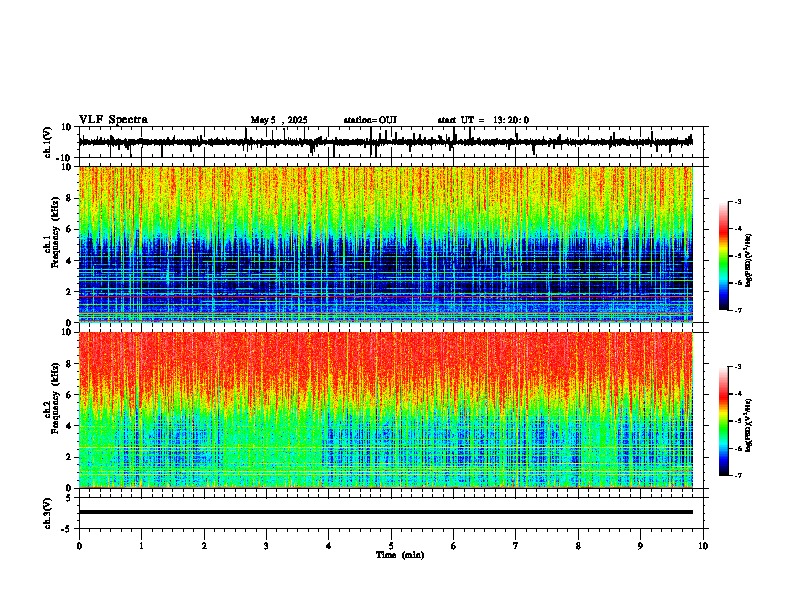Click the "-5" tick on ch.2 colorbar
The width and height of the screenshot is (792, 612).
tap(738, 421)
